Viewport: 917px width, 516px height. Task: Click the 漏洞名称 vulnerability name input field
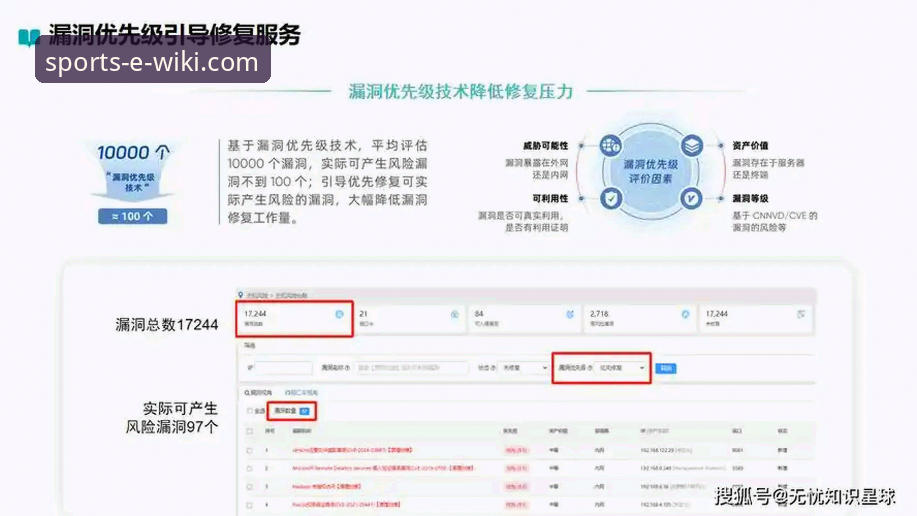412,368
